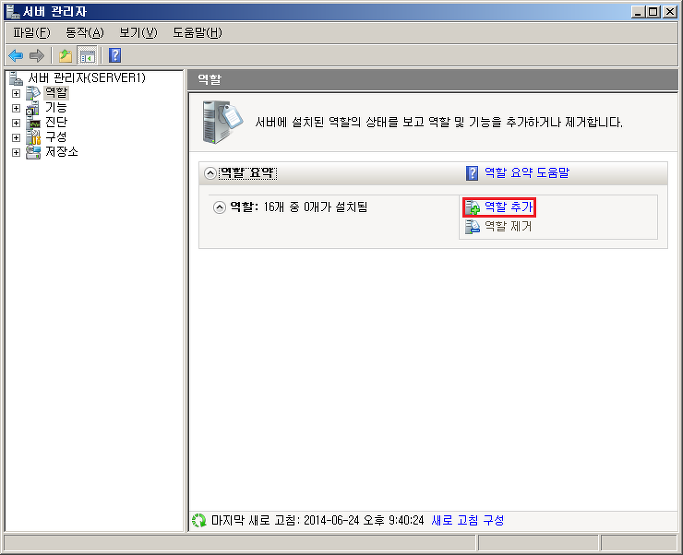Open the 보기(V) menu

click(138, 33)
